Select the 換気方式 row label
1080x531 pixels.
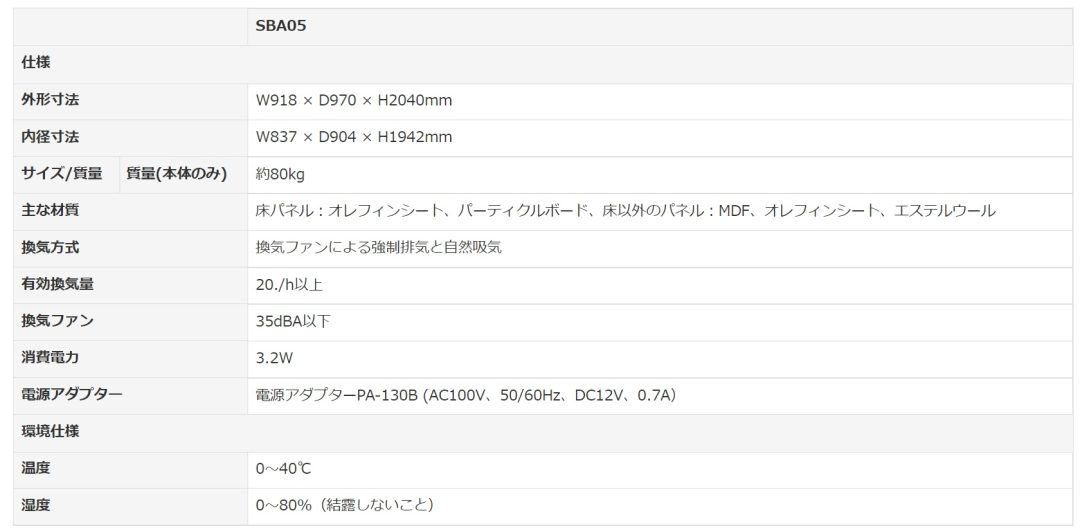[50, 247]
